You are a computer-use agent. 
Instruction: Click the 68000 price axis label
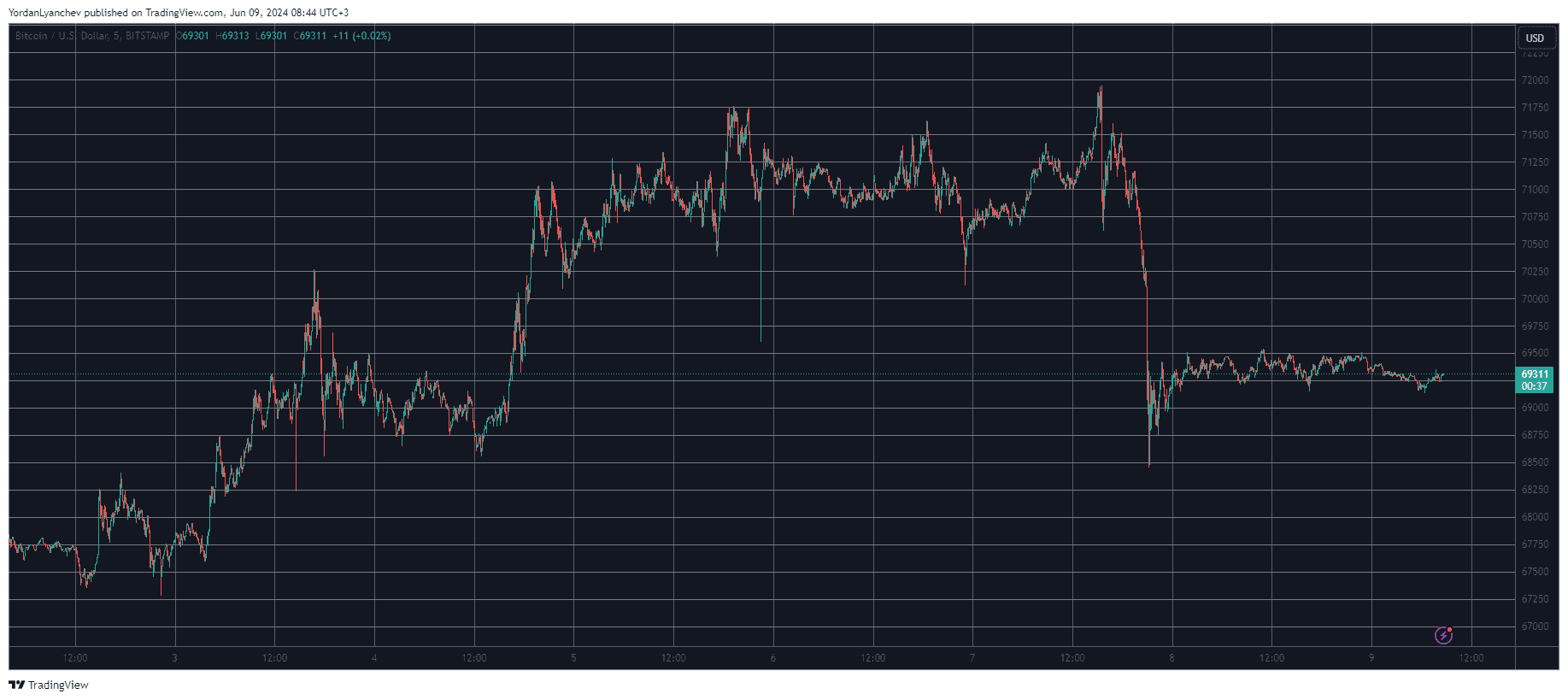click(x=1535, y=517)
